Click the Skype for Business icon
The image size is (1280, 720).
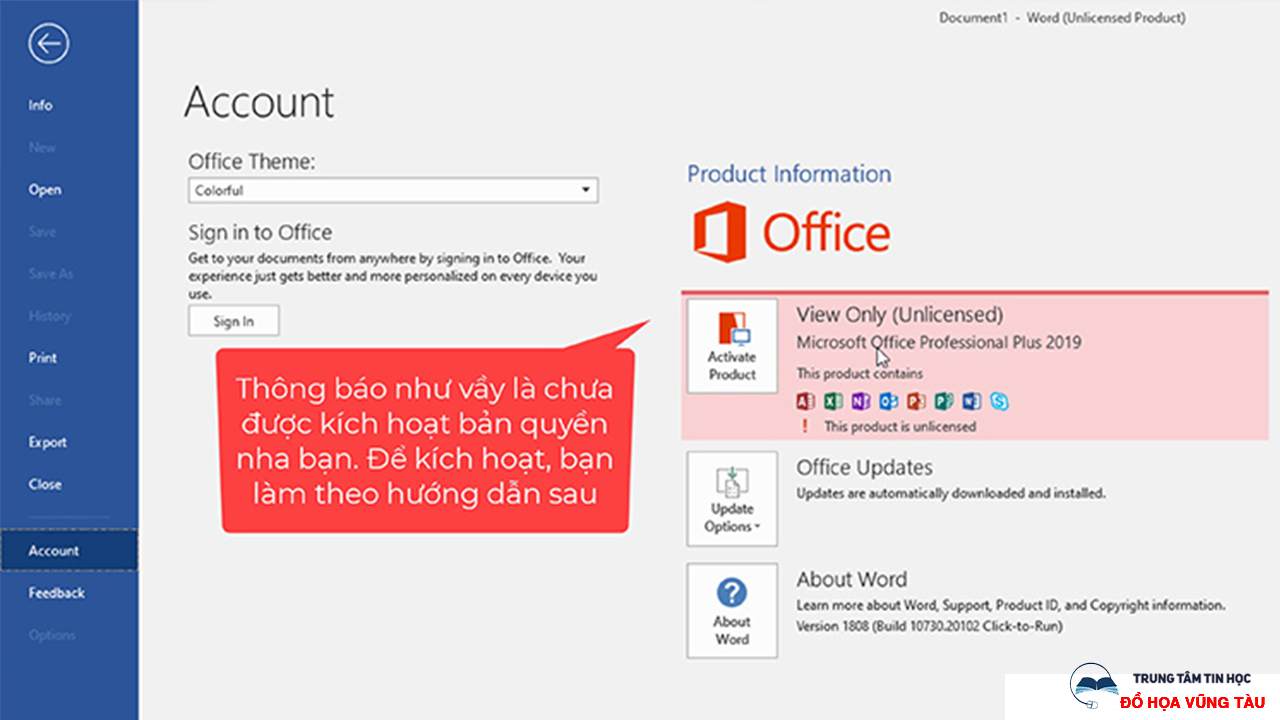(x=999, y=402)
